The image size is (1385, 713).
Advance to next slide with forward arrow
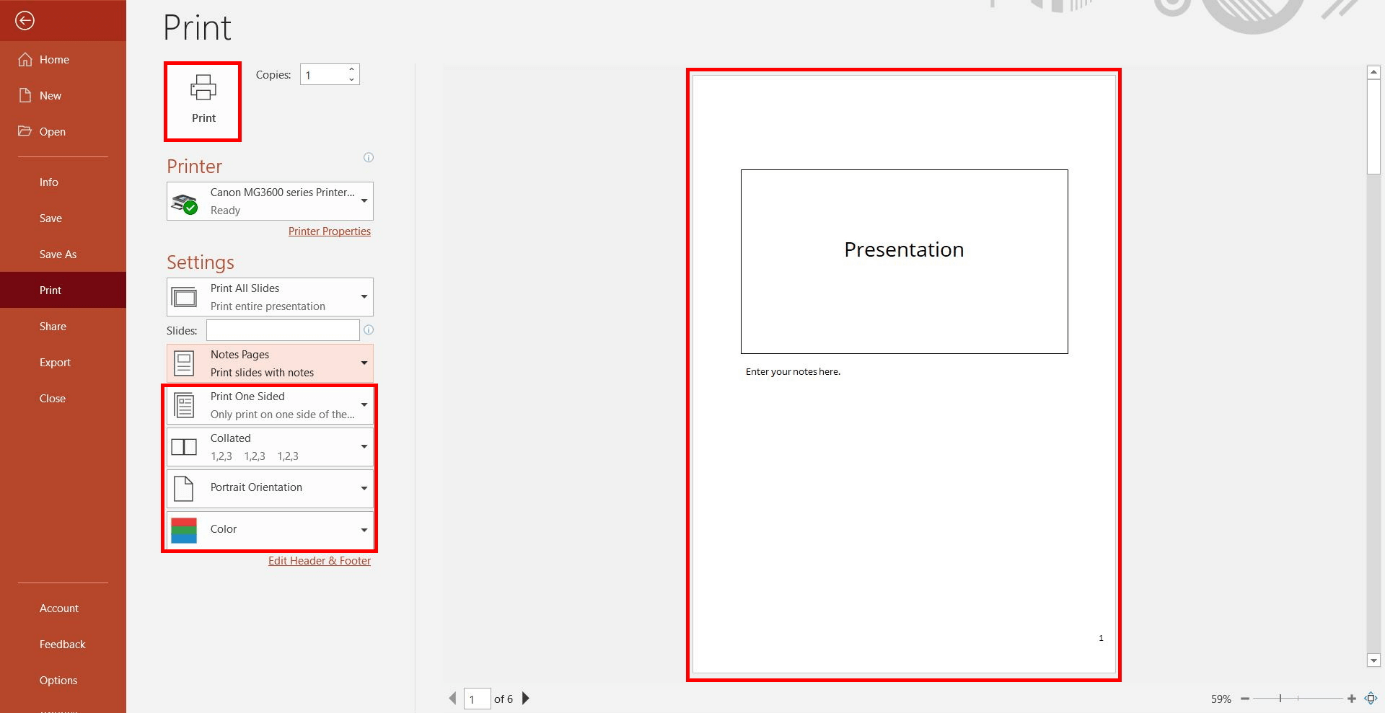pyautogui.click(x=525, y=698)
